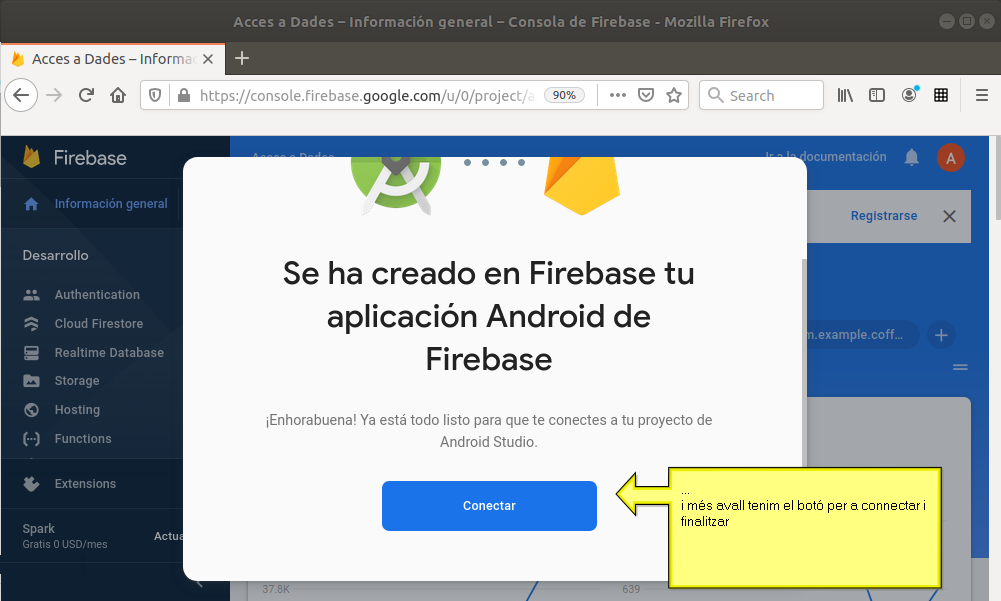Screen dimensions: 1001x601
Task: Open the account avatar A
Action: pos(951,158)
